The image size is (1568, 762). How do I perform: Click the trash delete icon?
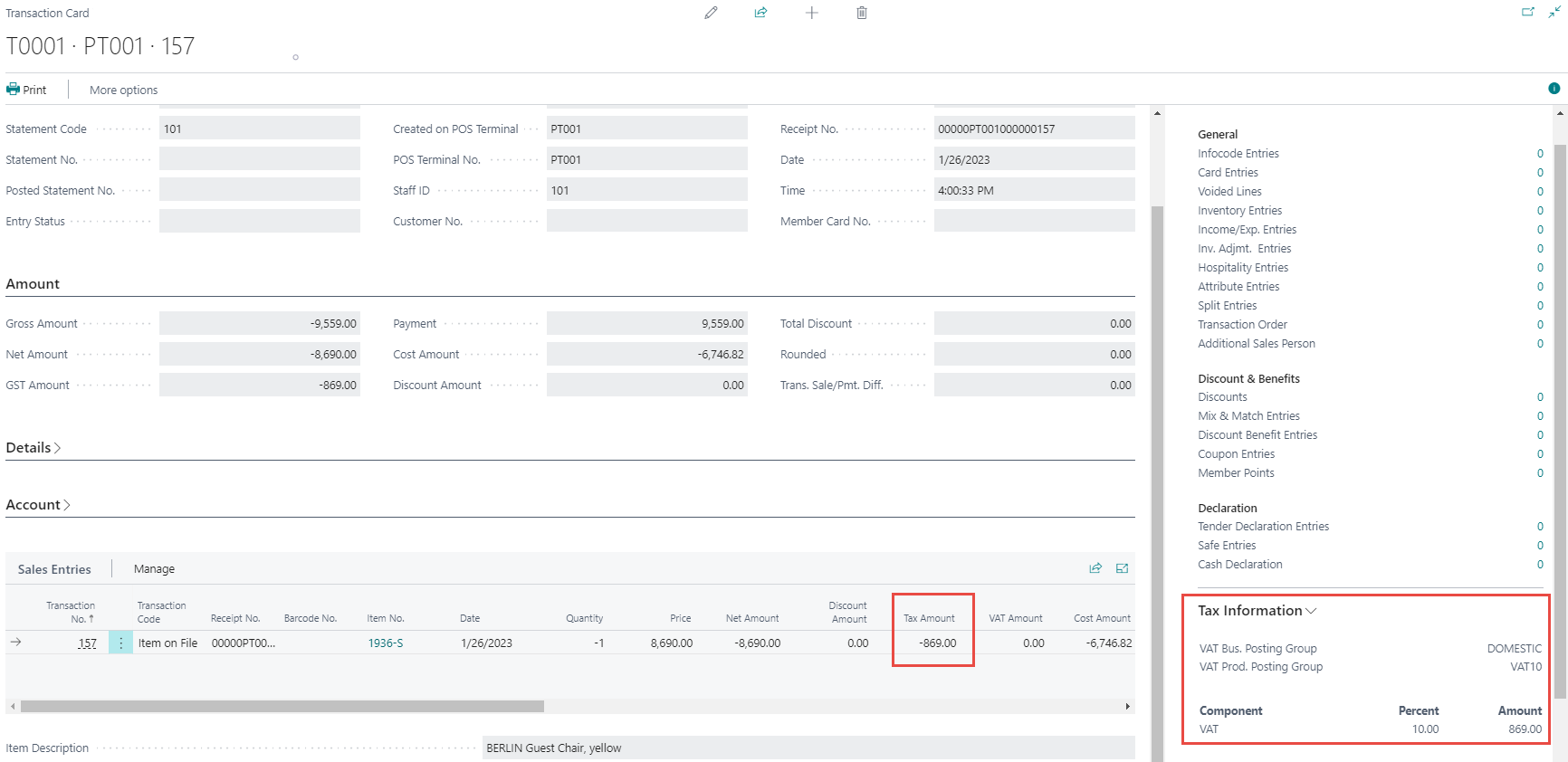click(862, 13)
